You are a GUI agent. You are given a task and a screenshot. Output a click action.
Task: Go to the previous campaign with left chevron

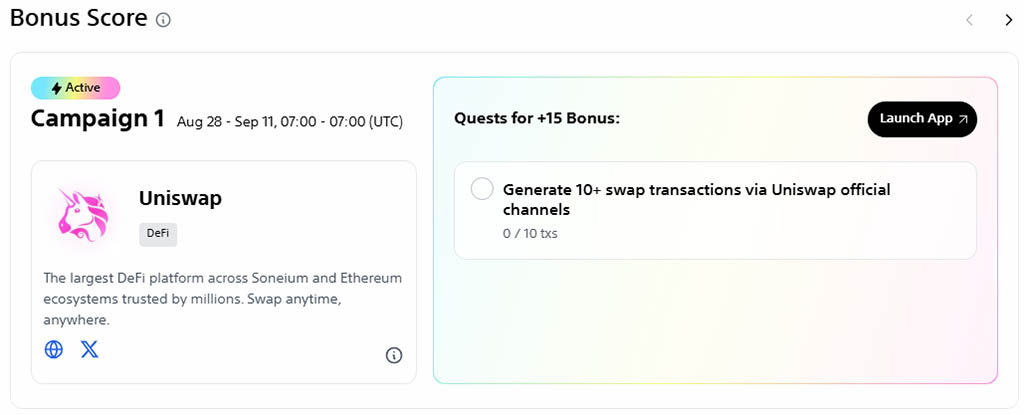(x=970, y=20)
